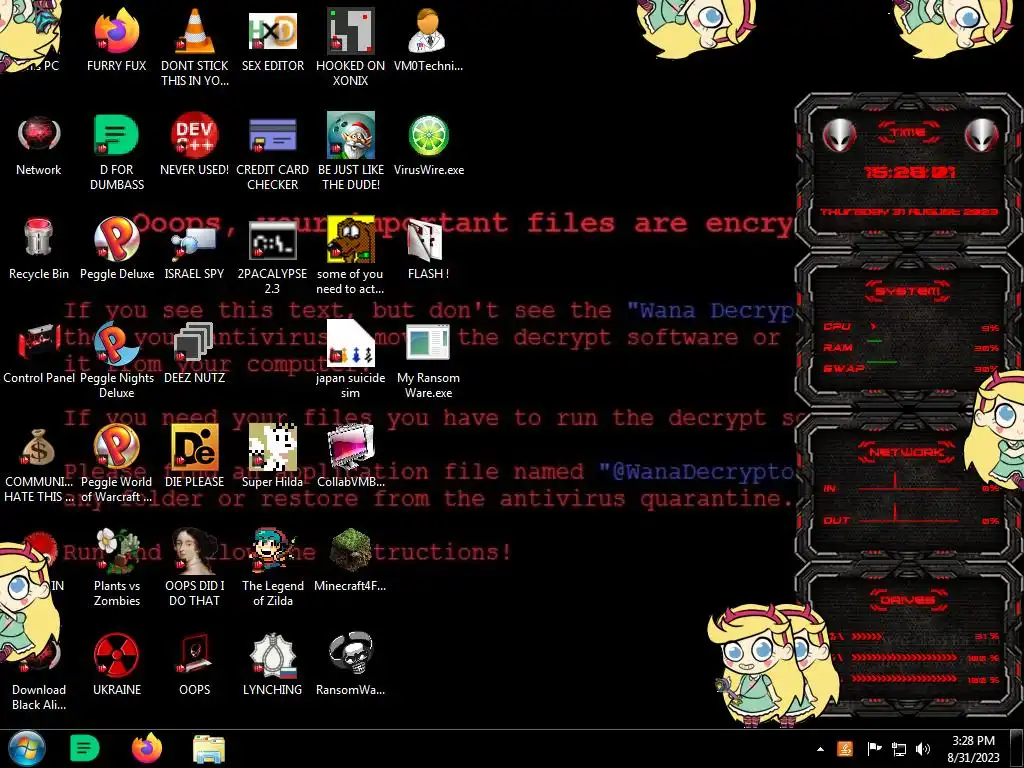The image size is (1024, 768).
Task: Open OOPS DID I DO THAT portrait icon
Action: (x=194, y=551)
